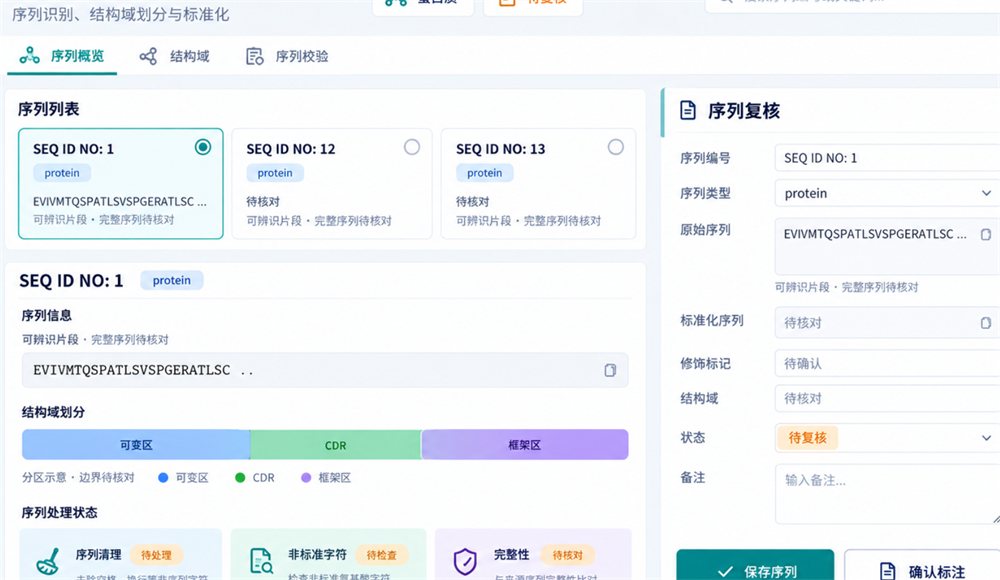Click the 序列处理状态 heading
The image size is (1000, 580).
point(59,512)
